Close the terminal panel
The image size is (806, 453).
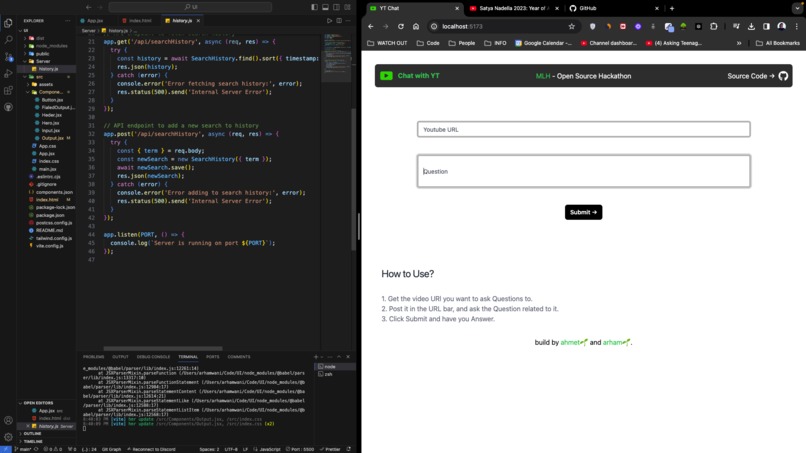click(x=348, y=356)
